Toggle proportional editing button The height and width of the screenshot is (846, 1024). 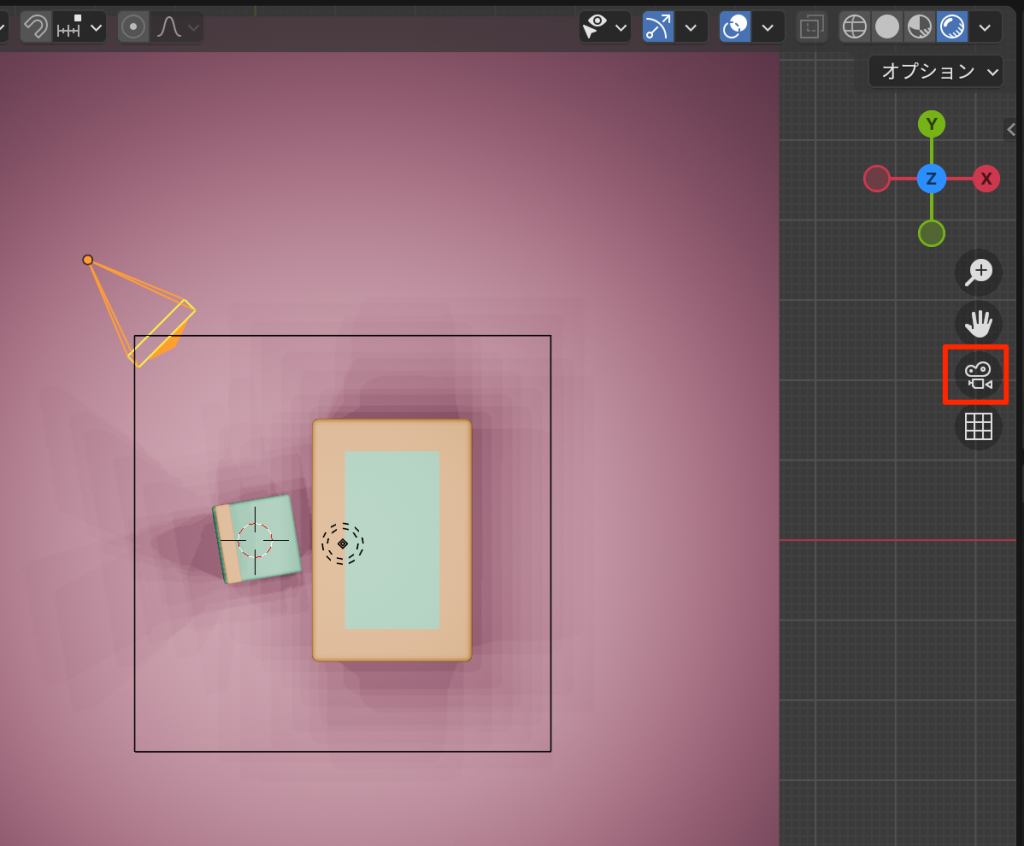tap(134, 26)
